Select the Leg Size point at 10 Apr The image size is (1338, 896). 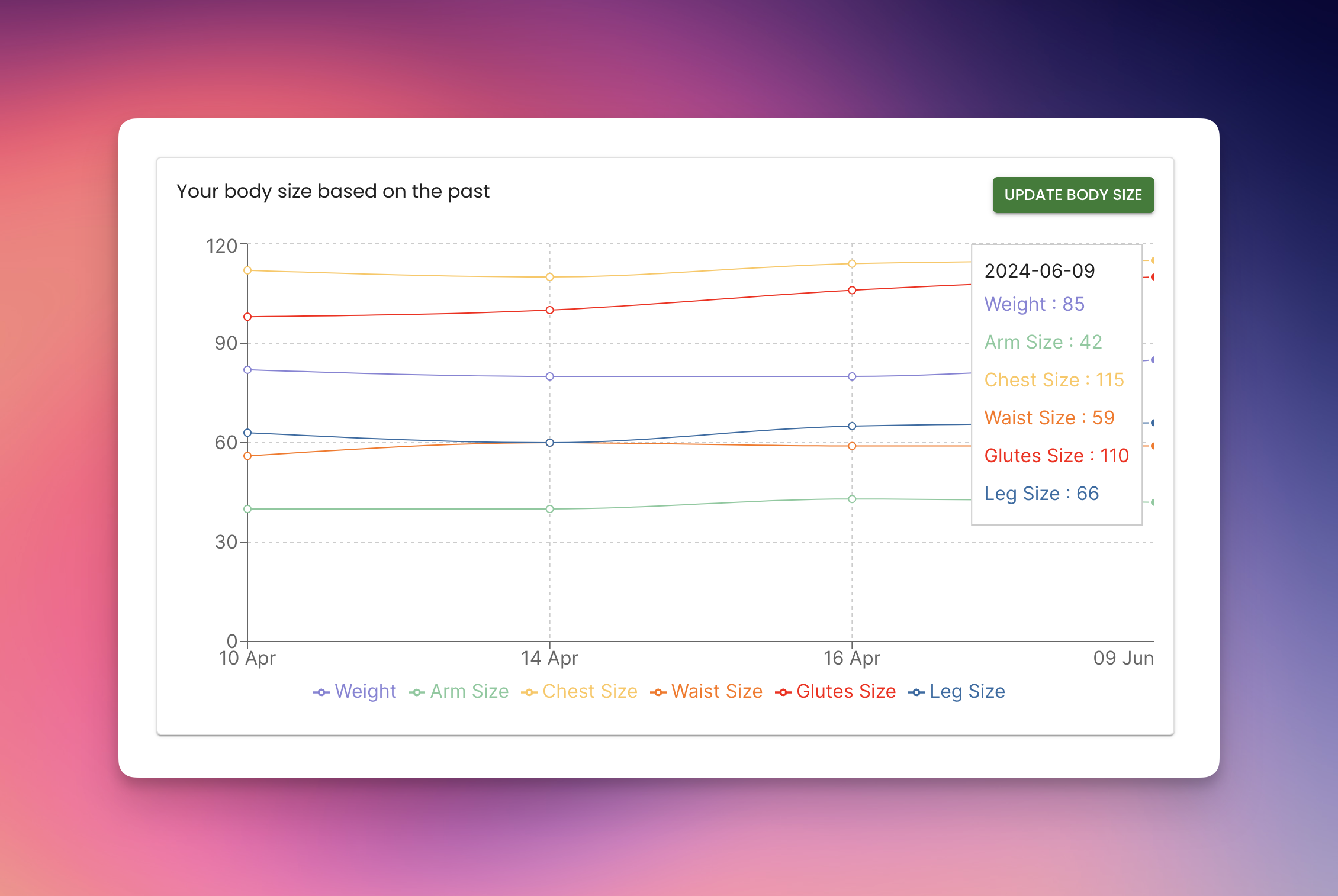(x=247, y=433)
